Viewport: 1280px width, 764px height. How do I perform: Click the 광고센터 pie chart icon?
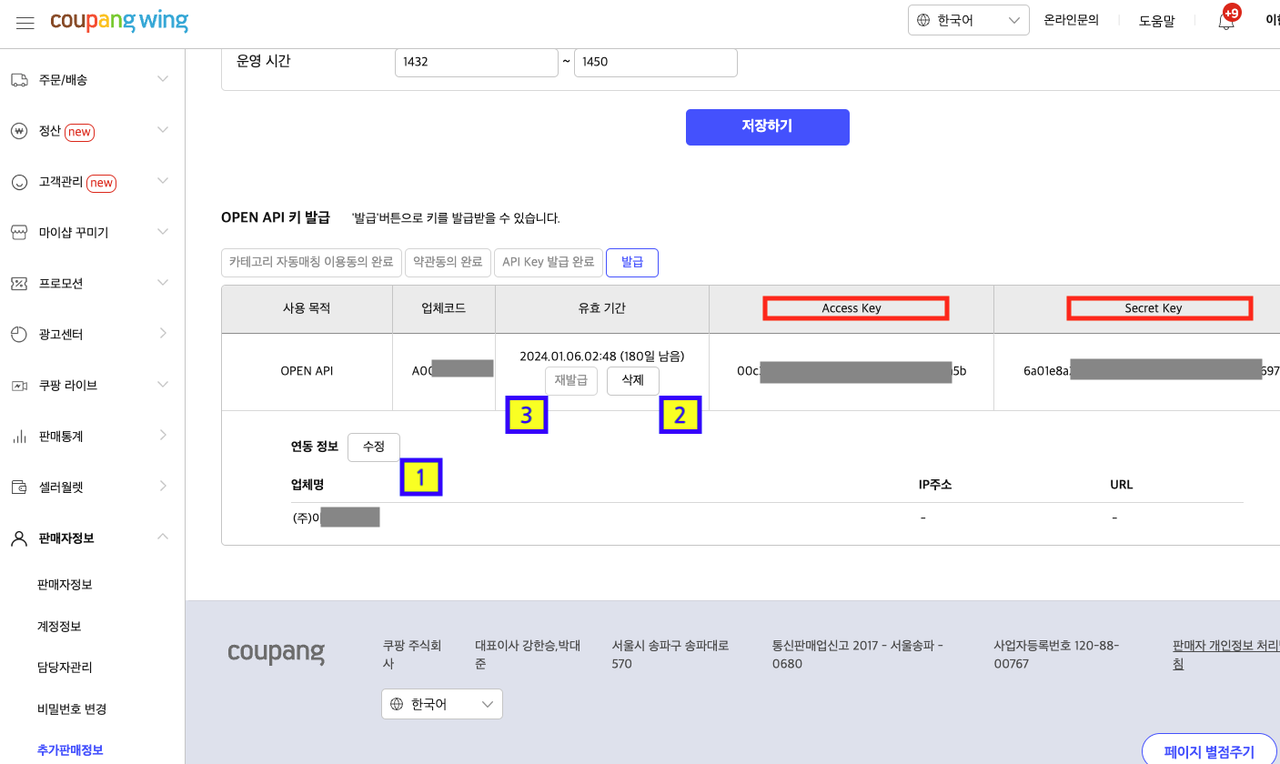coord(19,334)
